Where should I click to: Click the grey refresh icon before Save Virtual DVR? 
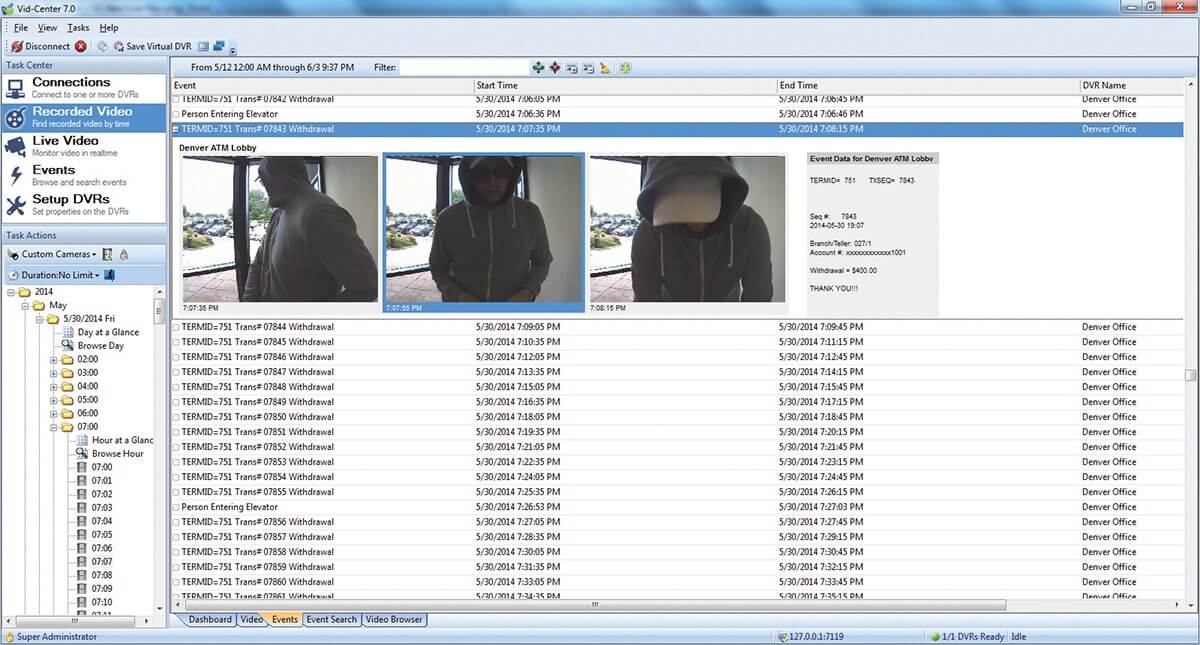tap(103, 46)
